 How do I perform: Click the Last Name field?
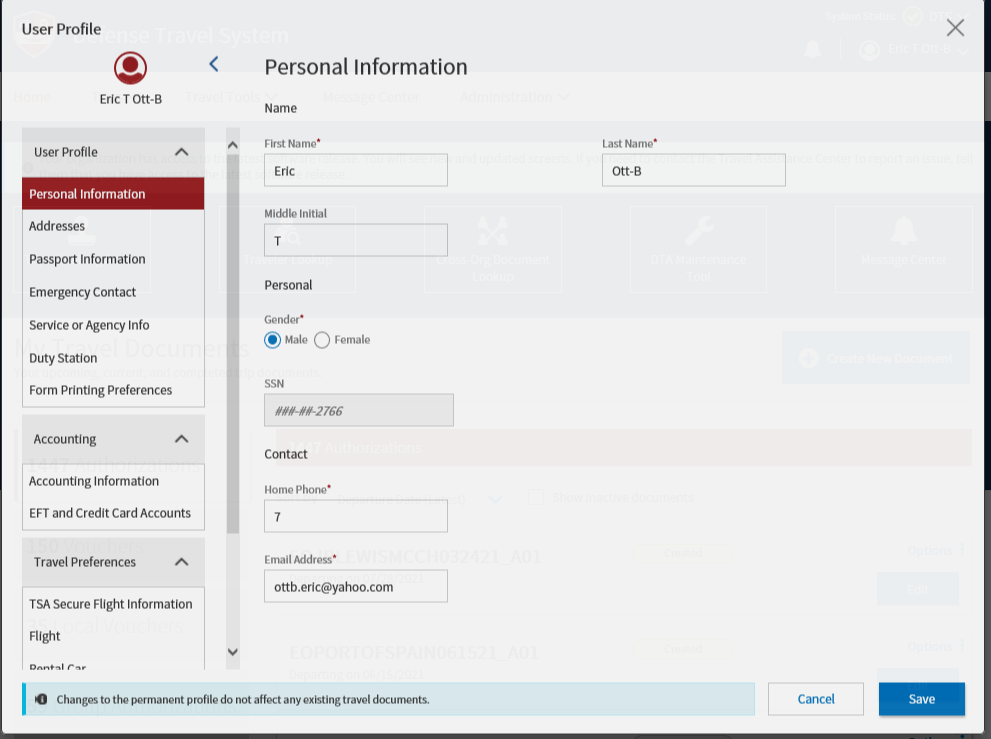[693, 170]
